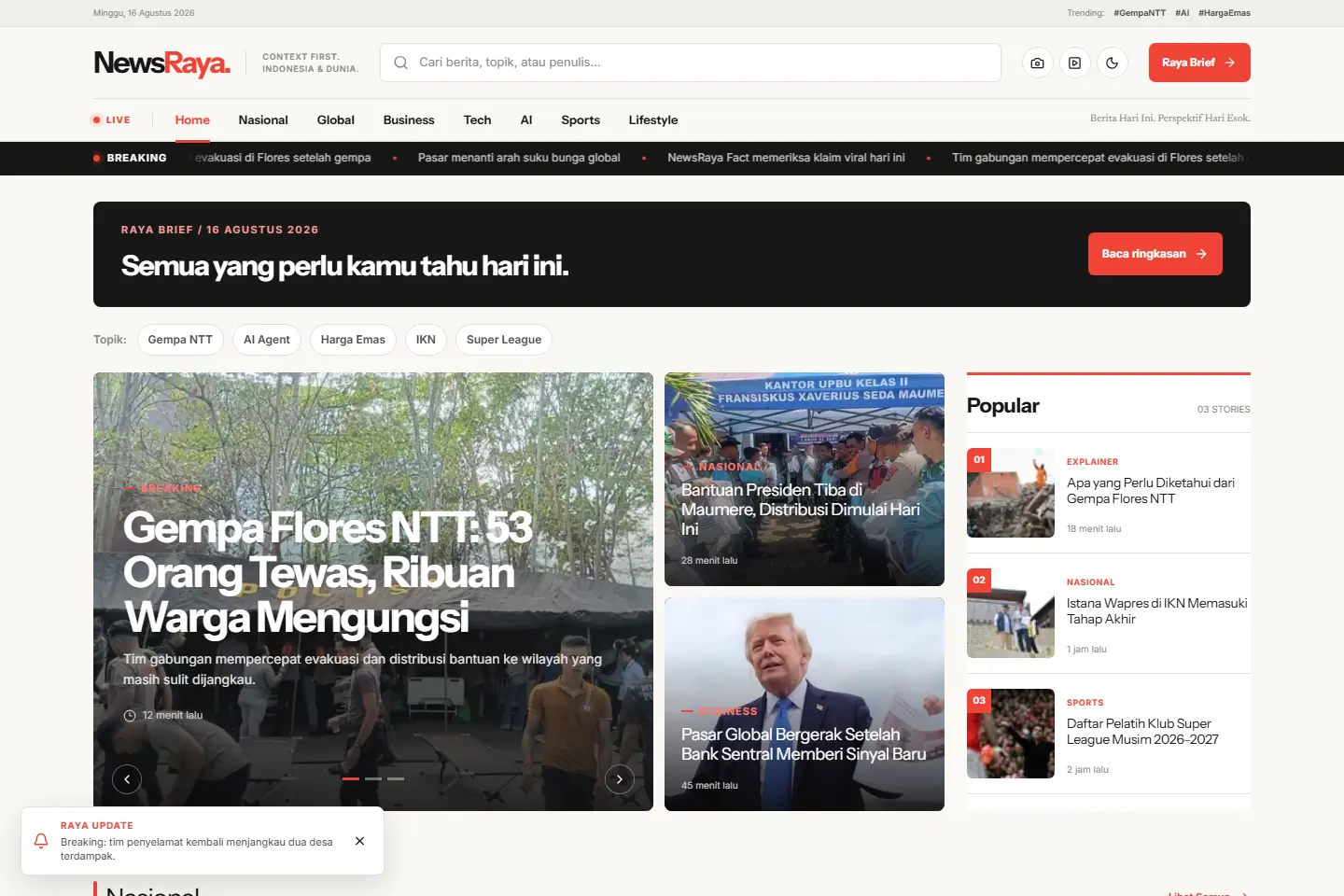This screenshot has width=1344, height=896.
Task: Click the Popular section heading
Action: [1003, 406]
